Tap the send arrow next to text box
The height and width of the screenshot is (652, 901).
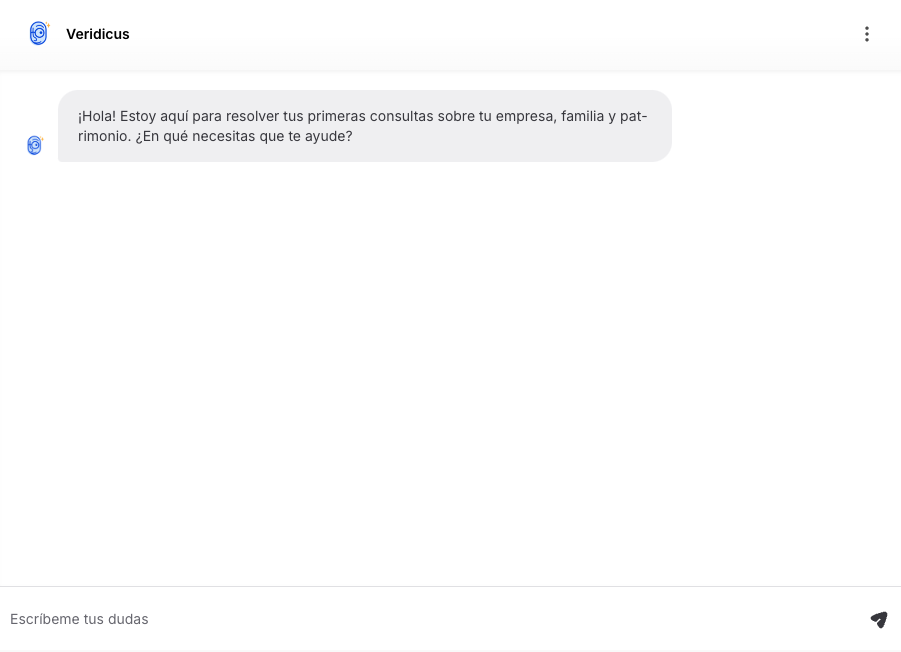(x=879, y=619)
